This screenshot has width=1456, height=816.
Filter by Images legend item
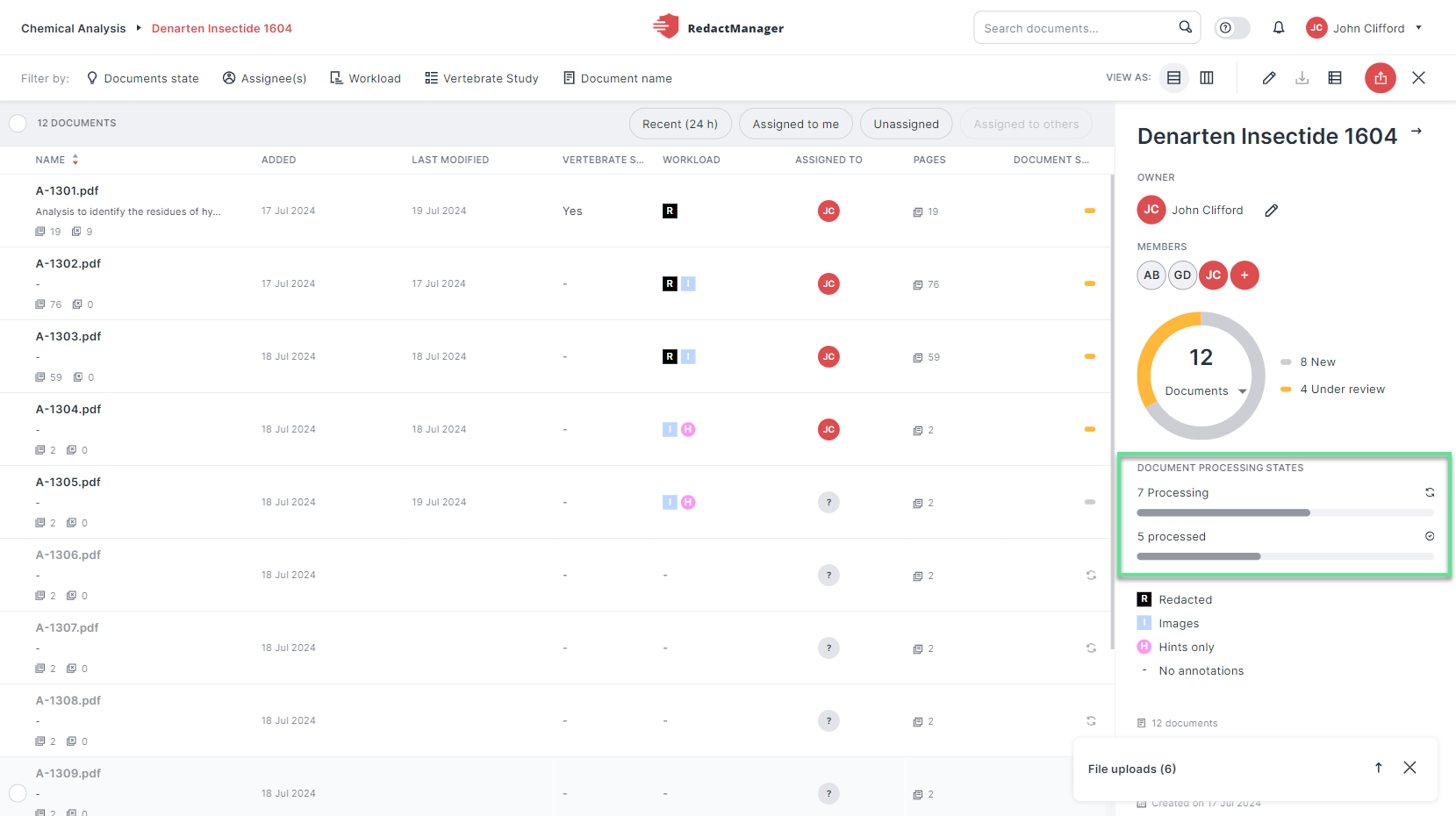[x=1168, y=623]
